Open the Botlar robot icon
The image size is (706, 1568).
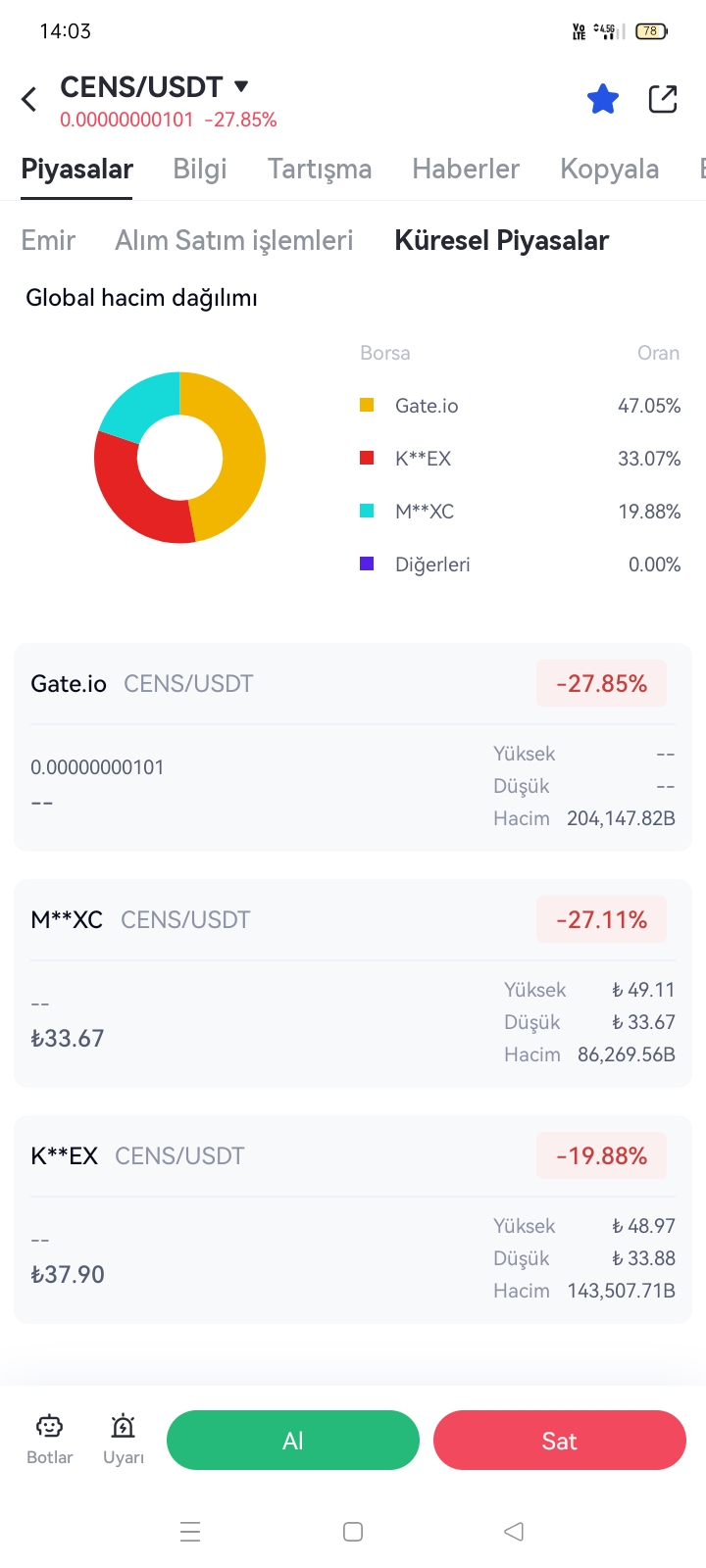(x=49, y=1426)
